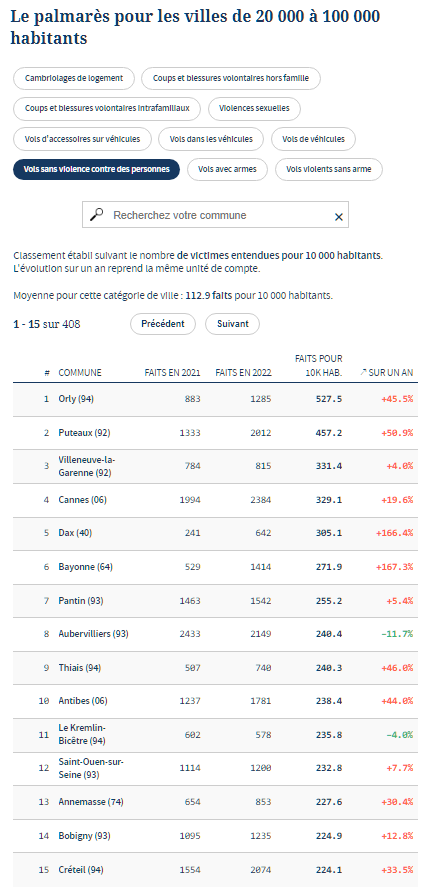Switch to 'Vols violents sans arme' category
The width and height of the screenshot is (447, 889).
pos(329,169)
